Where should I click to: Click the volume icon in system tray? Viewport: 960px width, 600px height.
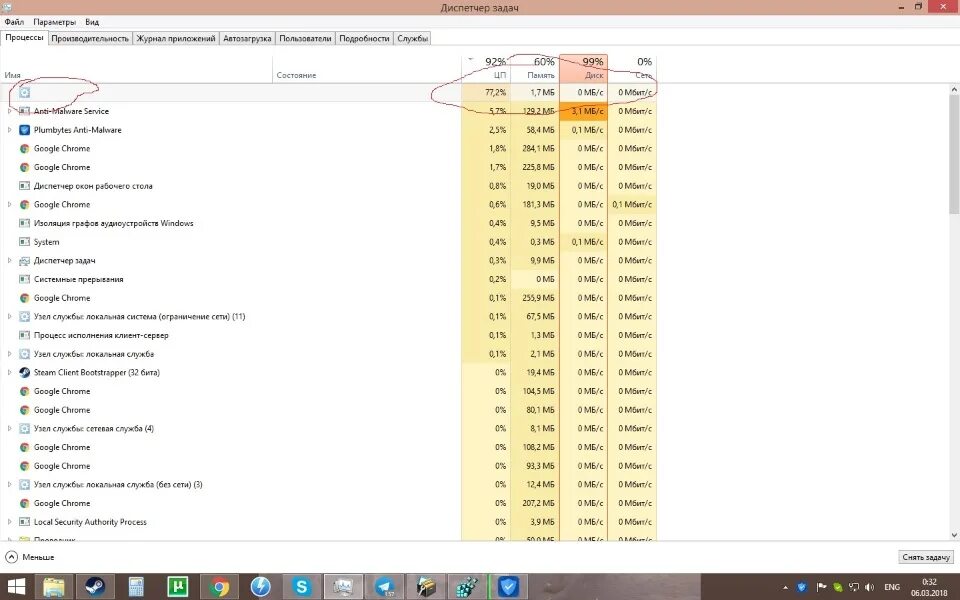(x=870, y=587)
